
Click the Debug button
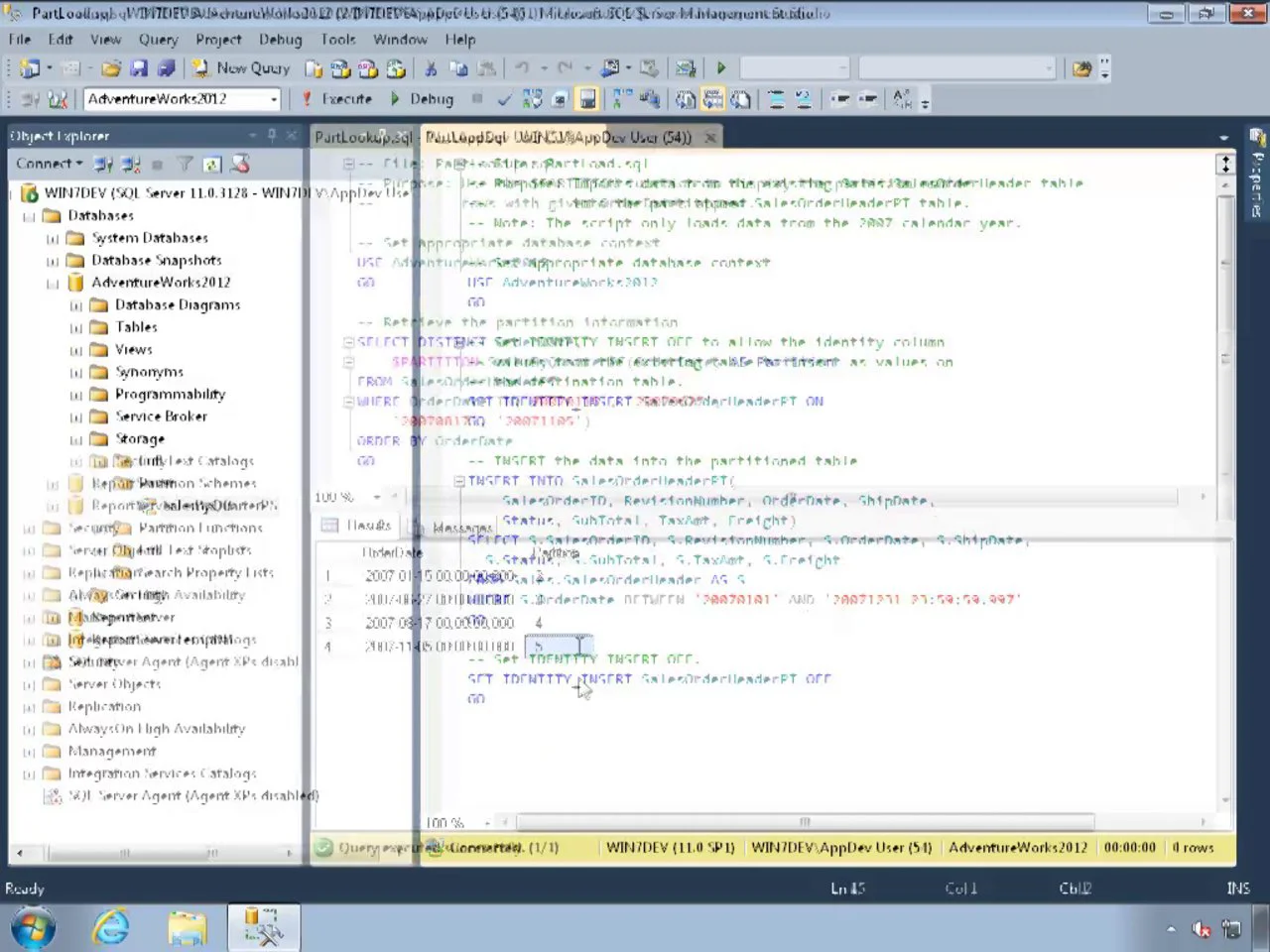tap(422, 99)
